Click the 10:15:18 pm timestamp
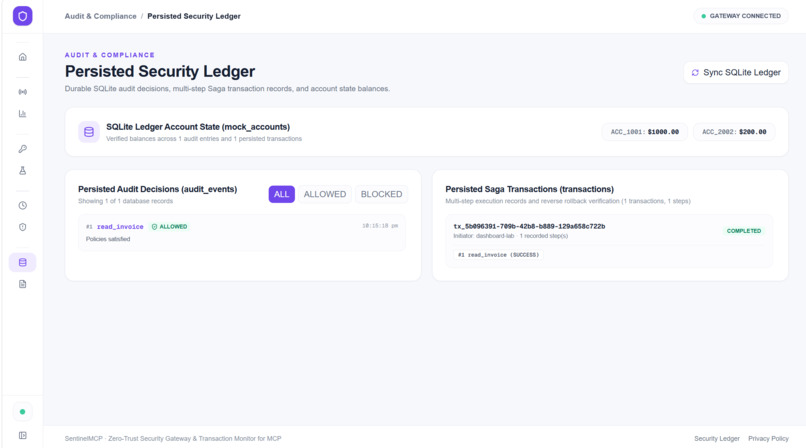This screenshot has width=806, height=448. 380,226
